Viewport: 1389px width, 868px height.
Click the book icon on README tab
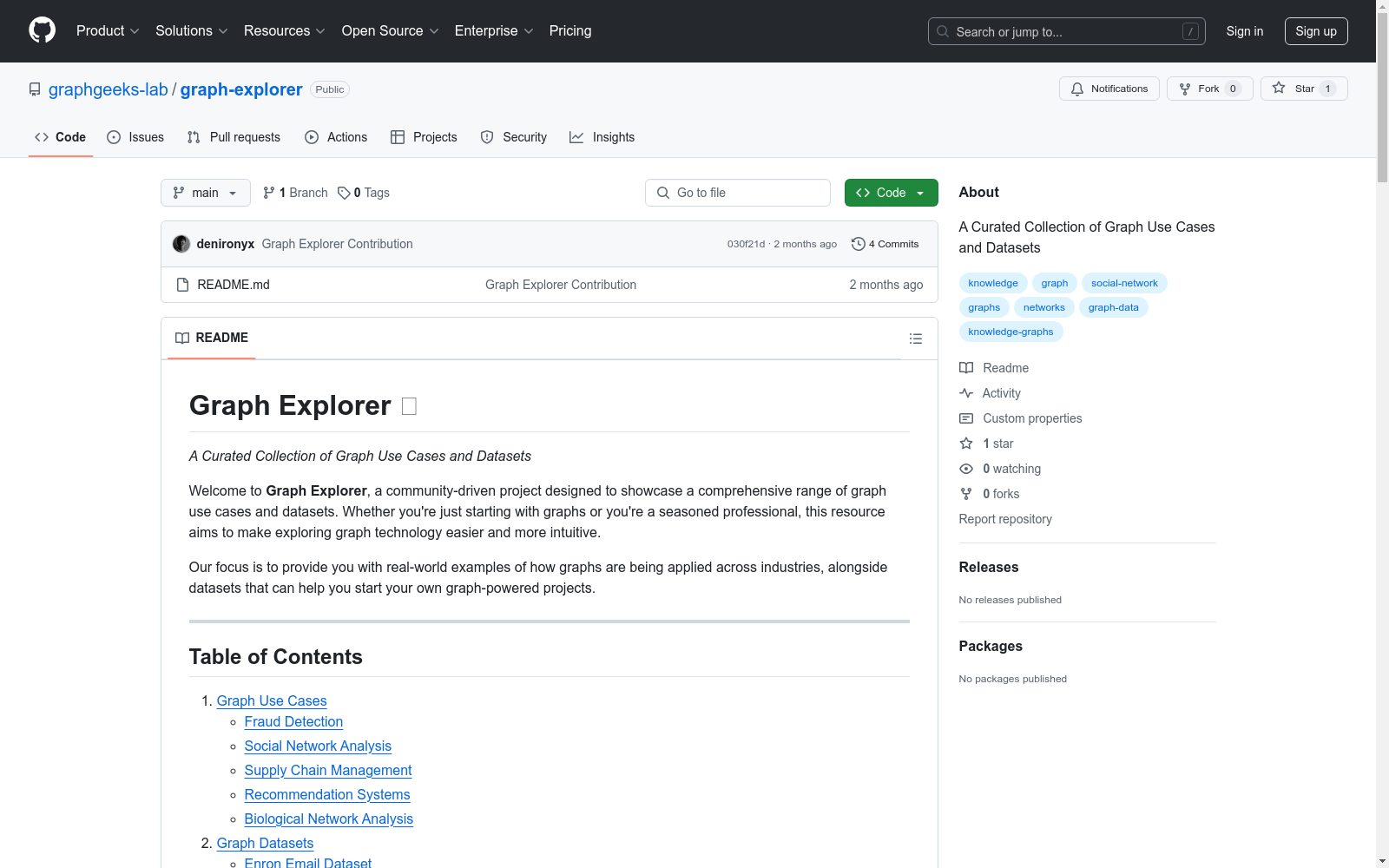tap(182, 338)
